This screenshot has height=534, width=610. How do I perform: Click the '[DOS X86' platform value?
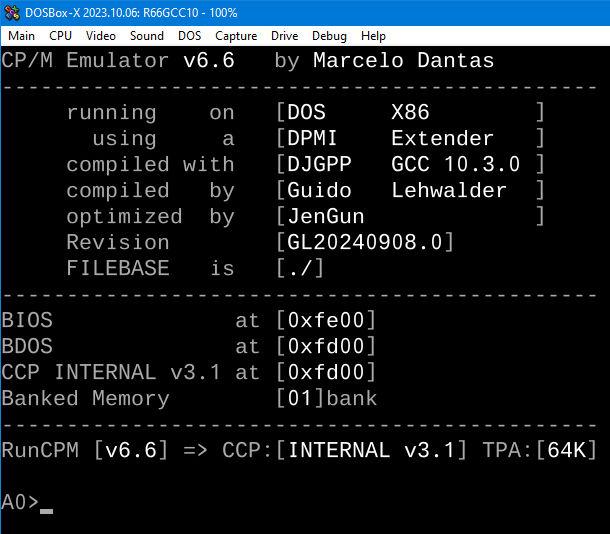(x=353, y=112)
